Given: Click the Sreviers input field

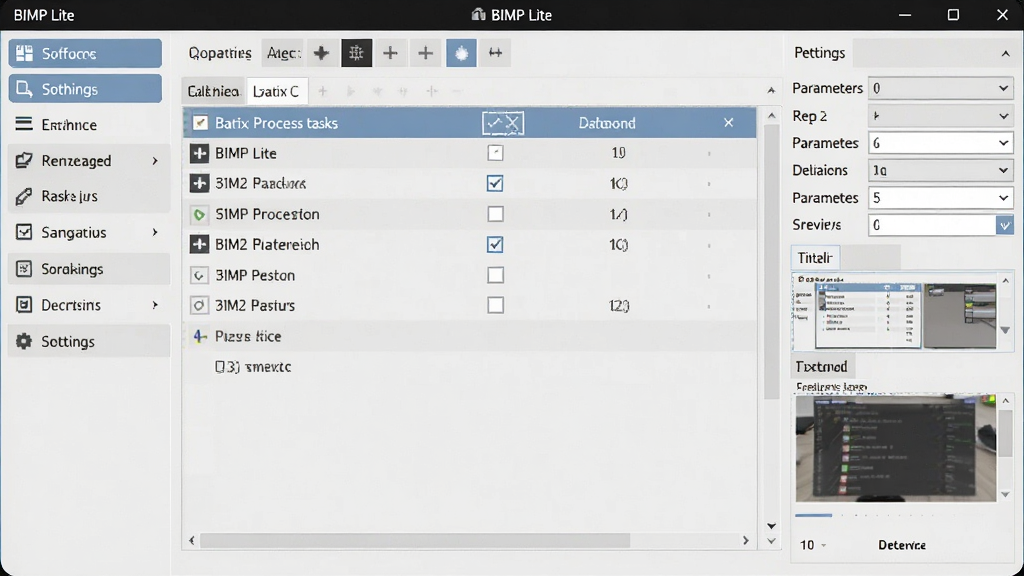Looking at the screenshot, I should coord(932,225).
